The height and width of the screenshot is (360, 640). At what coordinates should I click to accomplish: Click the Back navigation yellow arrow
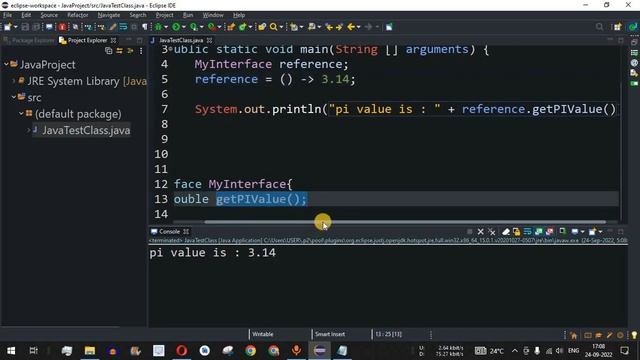(x=351, y=27)
